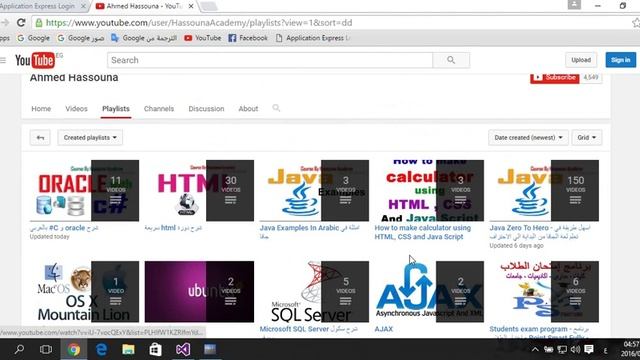
Task: Switch to Home channel tab
Action: pos(41,109)
